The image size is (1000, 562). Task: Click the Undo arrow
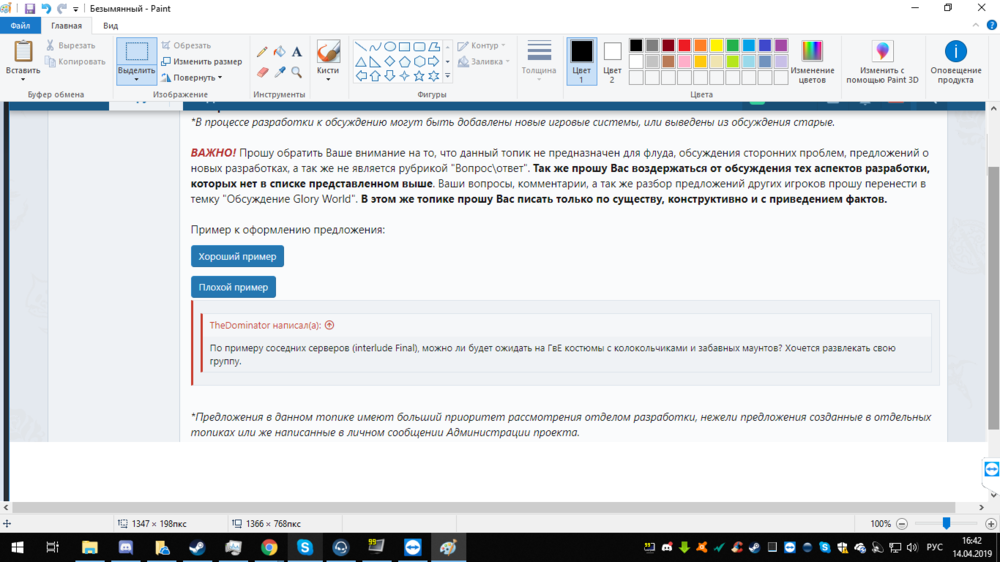[46, 8]
